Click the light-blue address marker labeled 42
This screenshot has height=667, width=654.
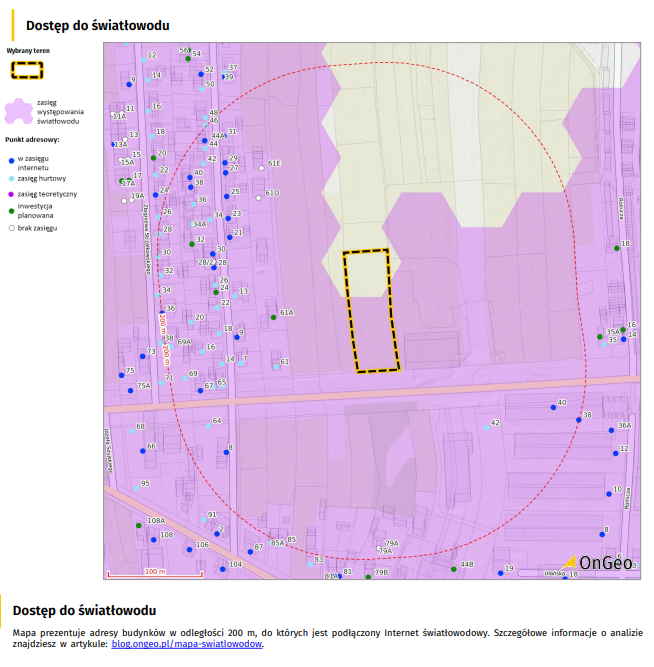487,428
